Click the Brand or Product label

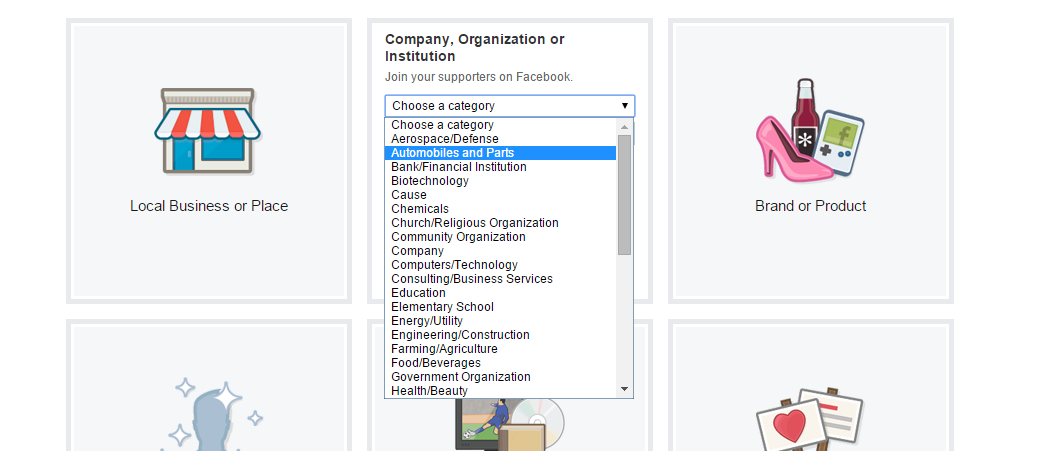click(x=810, y=206)
